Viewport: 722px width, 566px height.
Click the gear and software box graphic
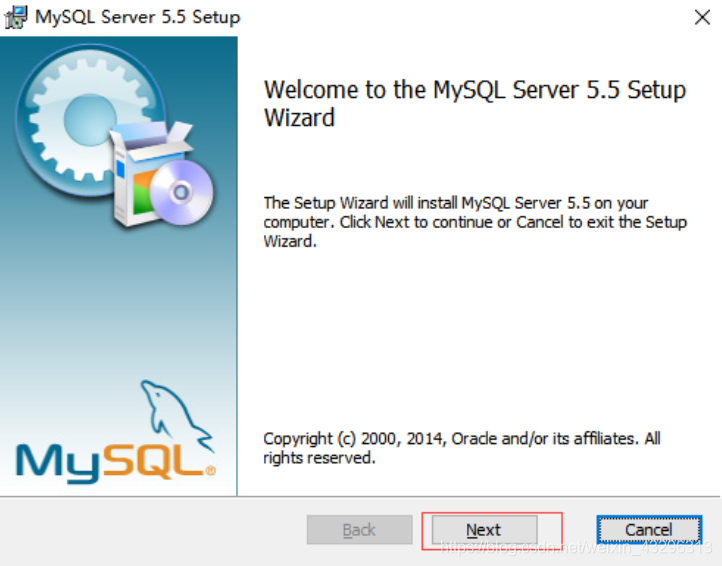115,136
